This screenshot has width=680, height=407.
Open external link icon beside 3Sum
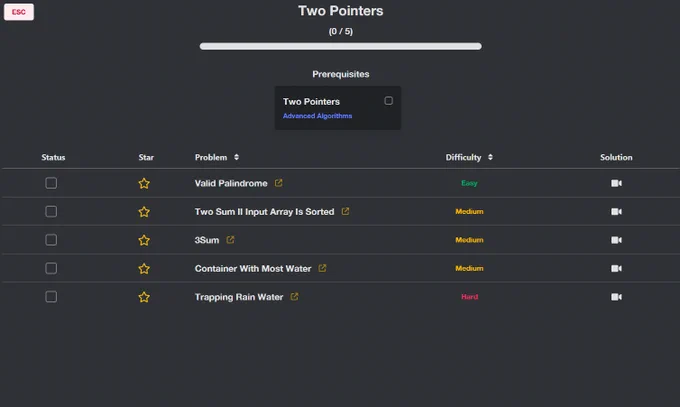[230, 240]
